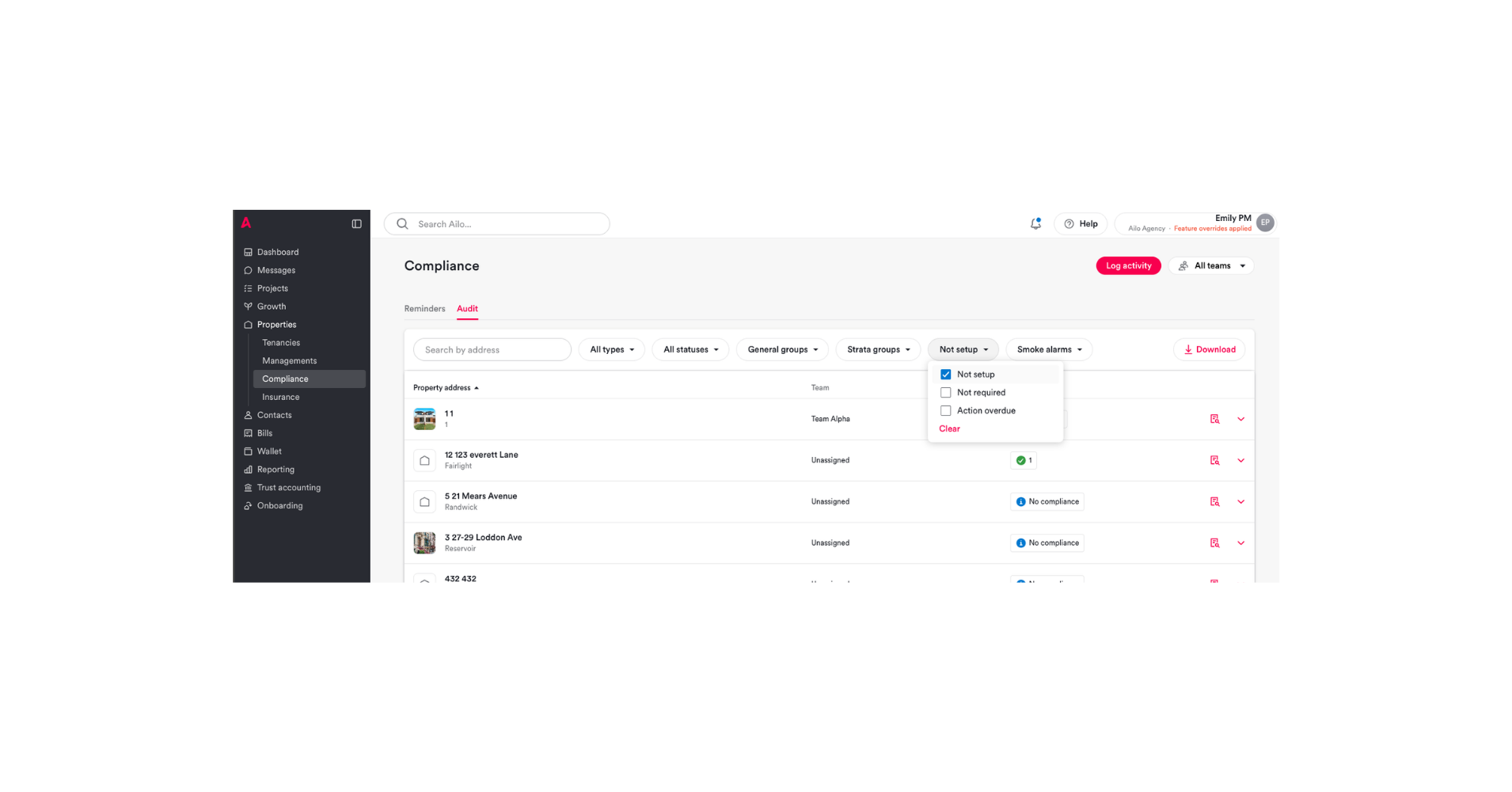Open the Smoke alarms dropdown
Screen dimensions: 1512x792
coord(1049,349)
